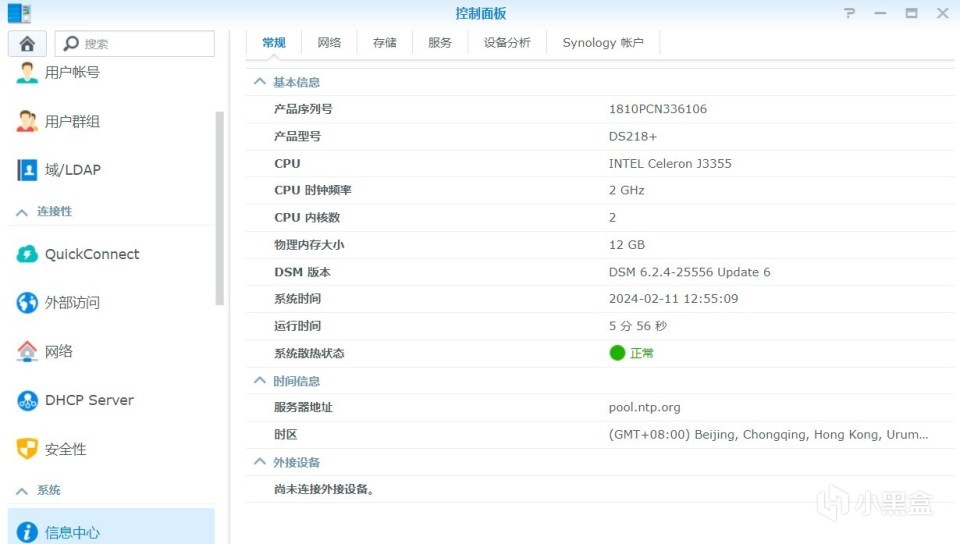Switch to the 存储 tab

[x=384, y=43]
